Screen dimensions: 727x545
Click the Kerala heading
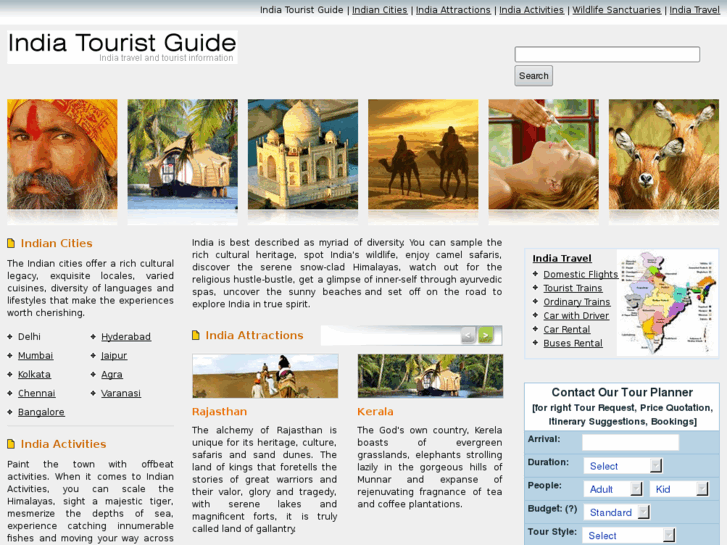[x=375, y=411]
